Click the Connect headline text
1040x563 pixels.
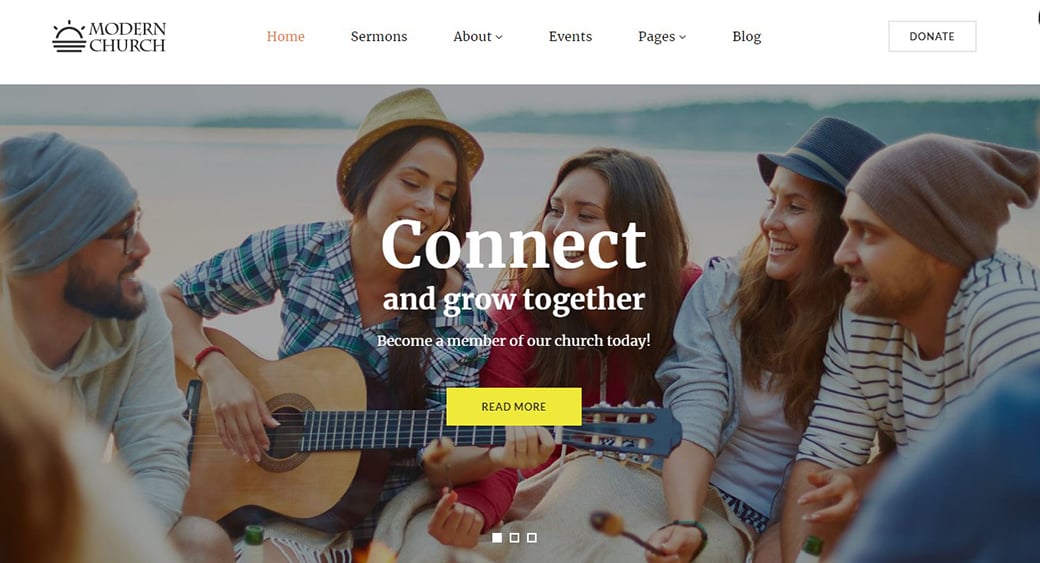point(513,245)
